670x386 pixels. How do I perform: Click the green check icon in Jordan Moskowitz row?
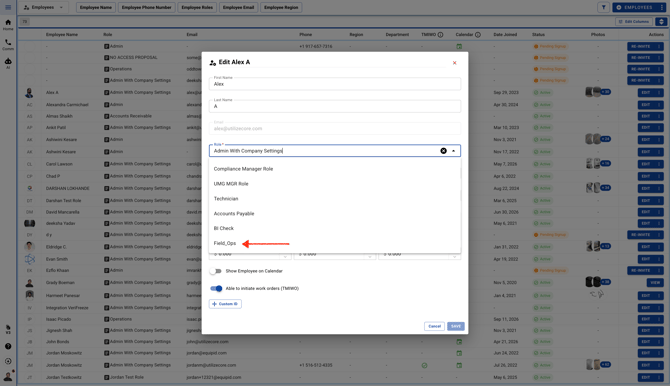tap(424, 365)
